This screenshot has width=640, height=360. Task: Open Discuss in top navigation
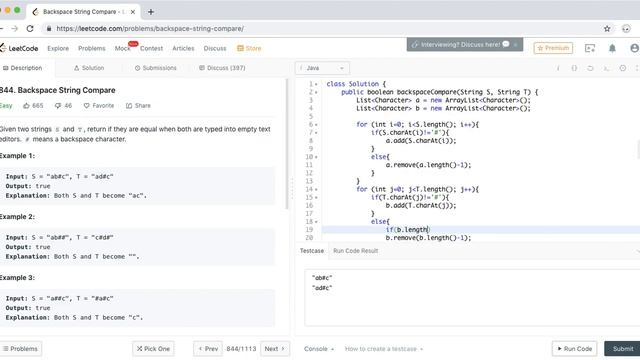(215, 48)
